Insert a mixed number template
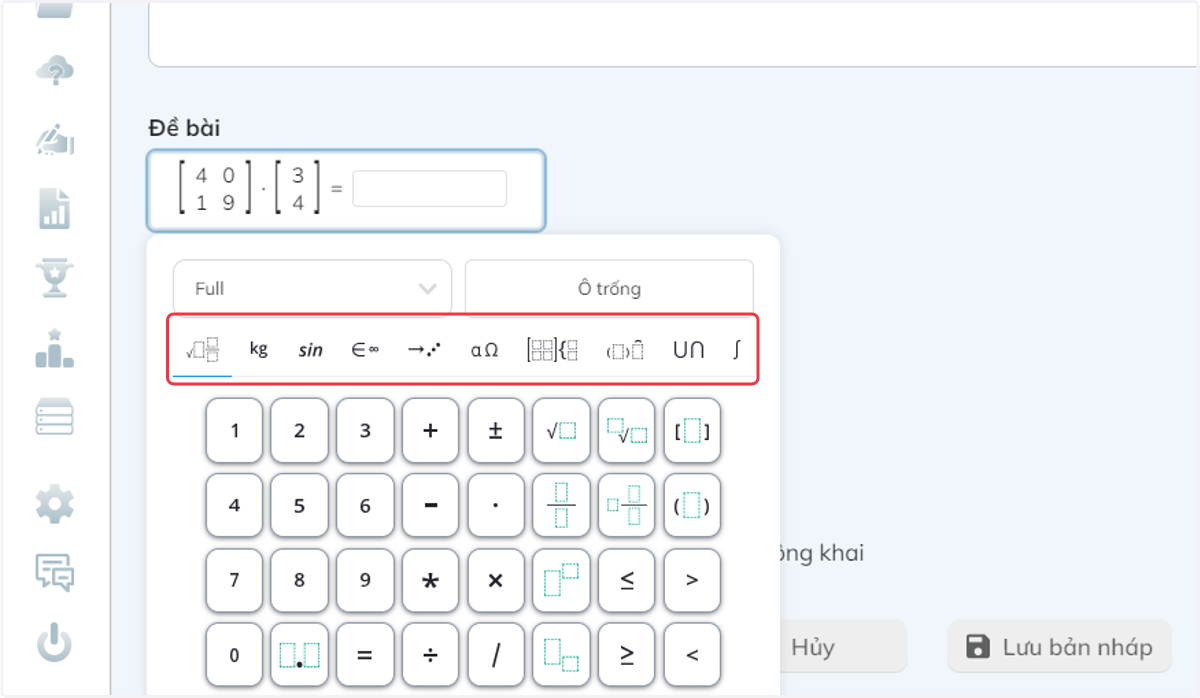 point(627,505)
